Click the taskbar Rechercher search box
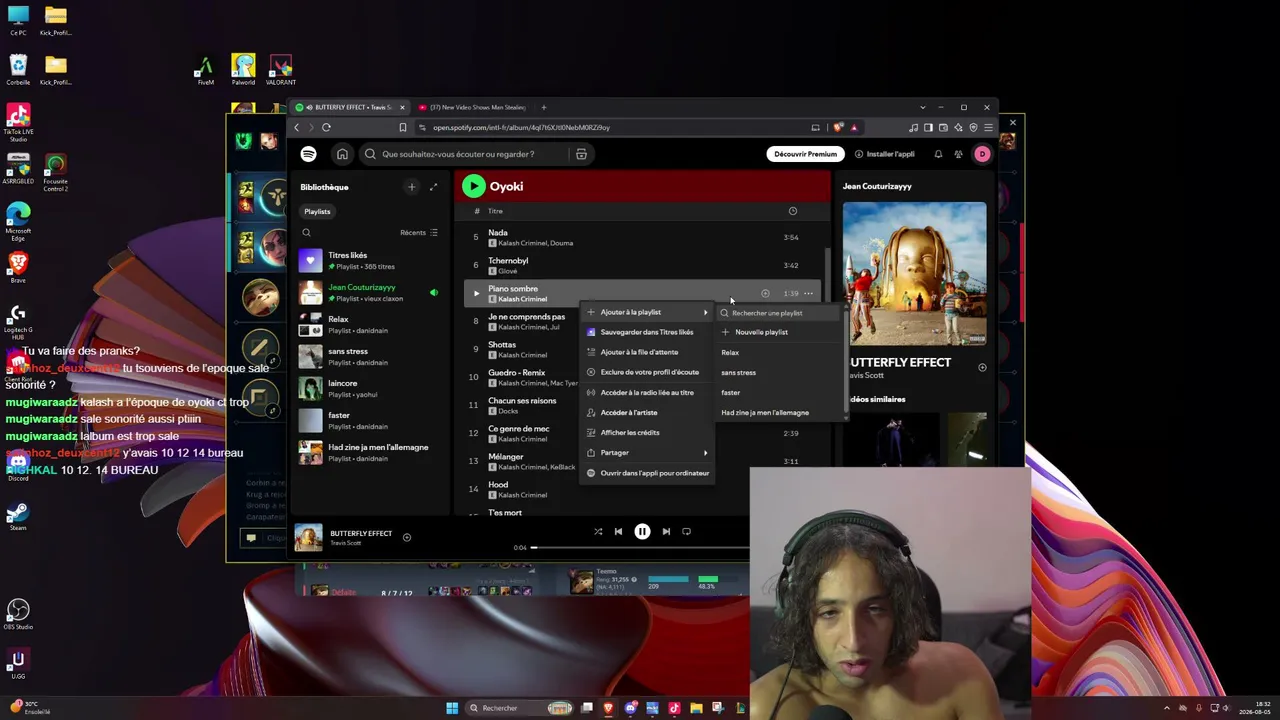The height and width of the screenshot is (720, 1280). pos(517,708)
